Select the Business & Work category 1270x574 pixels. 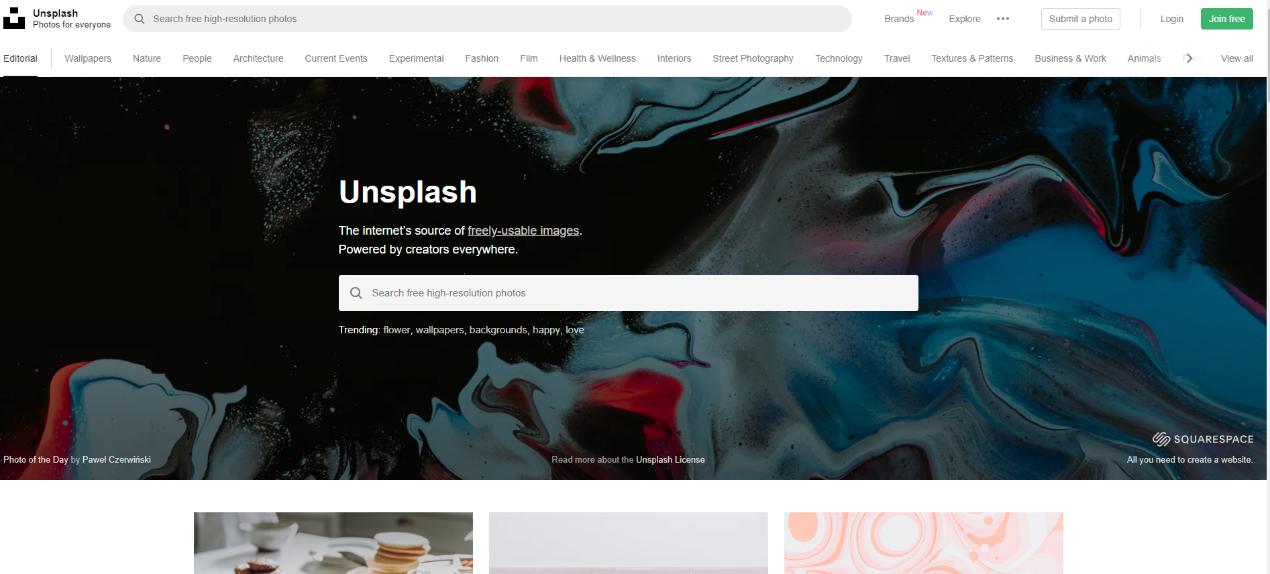(1071, 58)
